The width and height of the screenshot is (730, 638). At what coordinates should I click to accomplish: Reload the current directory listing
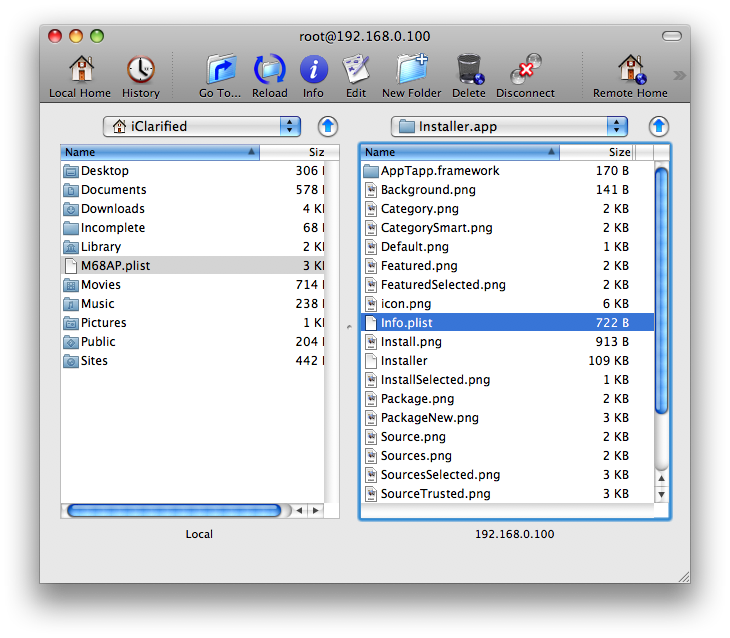tap(270, 71)
